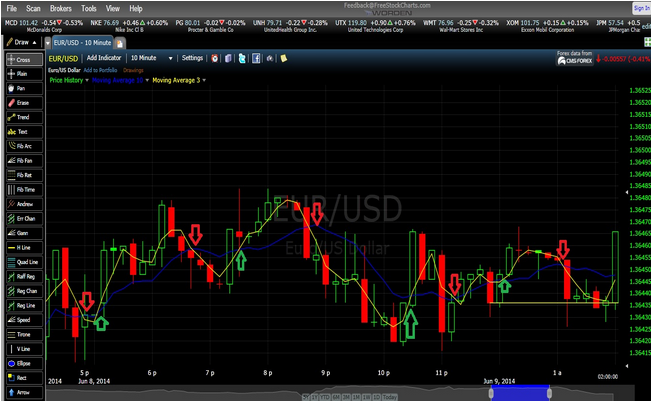Select the Quad Line tool
This screenshot has height=401, width=652.
pyautogui.click(x=25, y=262)
